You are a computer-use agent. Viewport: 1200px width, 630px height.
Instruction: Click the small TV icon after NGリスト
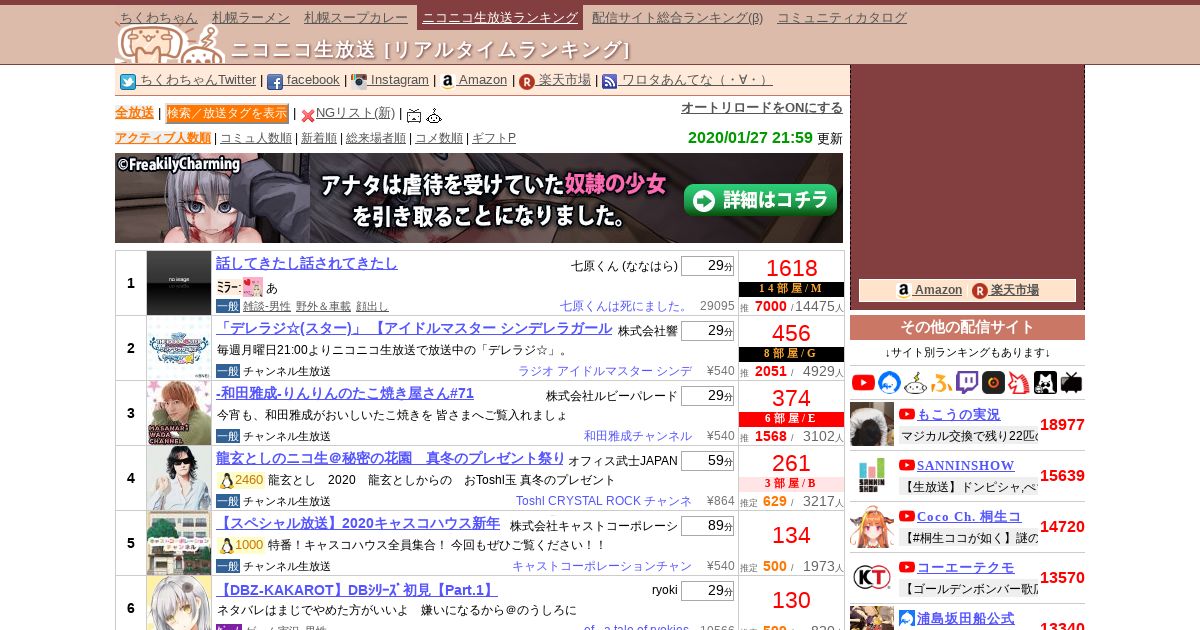[414, 116]
